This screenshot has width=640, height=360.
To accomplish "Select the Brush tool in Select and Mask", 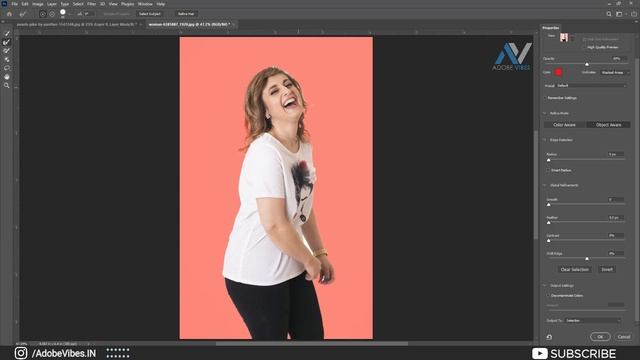I will click(x=7, y=51).
